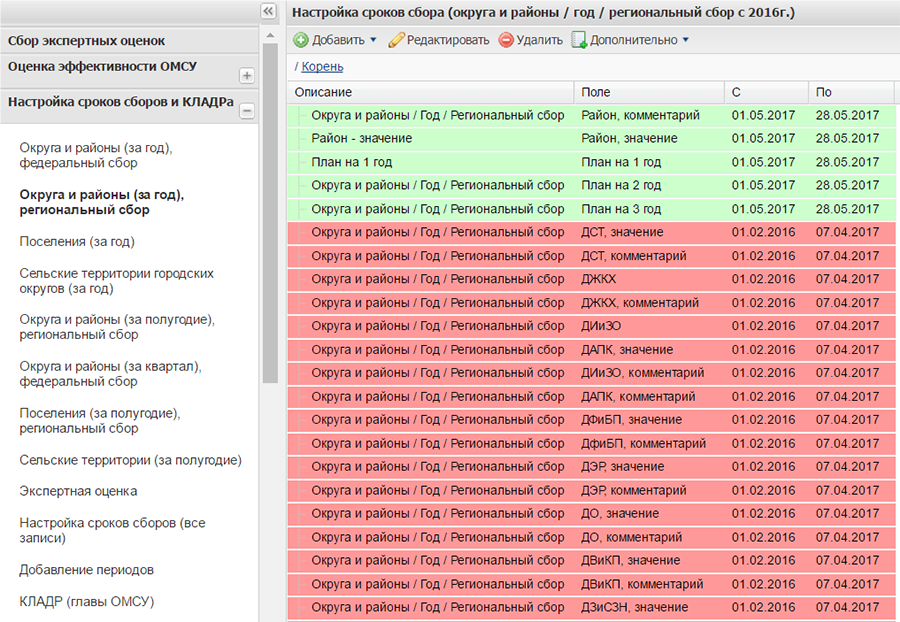Collapse the Настройка сроков сборов и КЛАДРа section
900x622 pixels.
click(247, 111)
